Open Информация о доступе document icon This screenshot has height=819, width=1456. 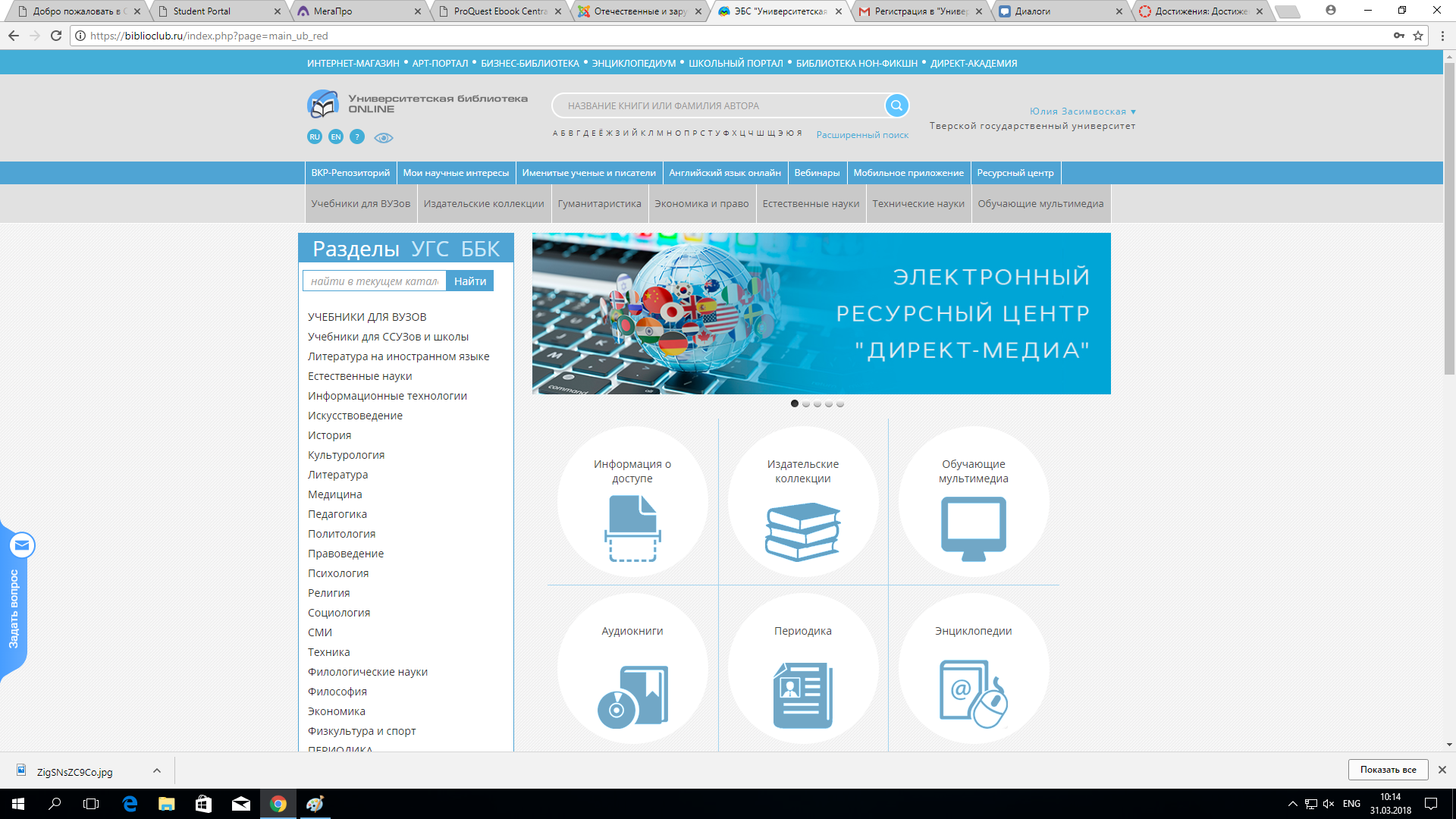click(632, 528)
